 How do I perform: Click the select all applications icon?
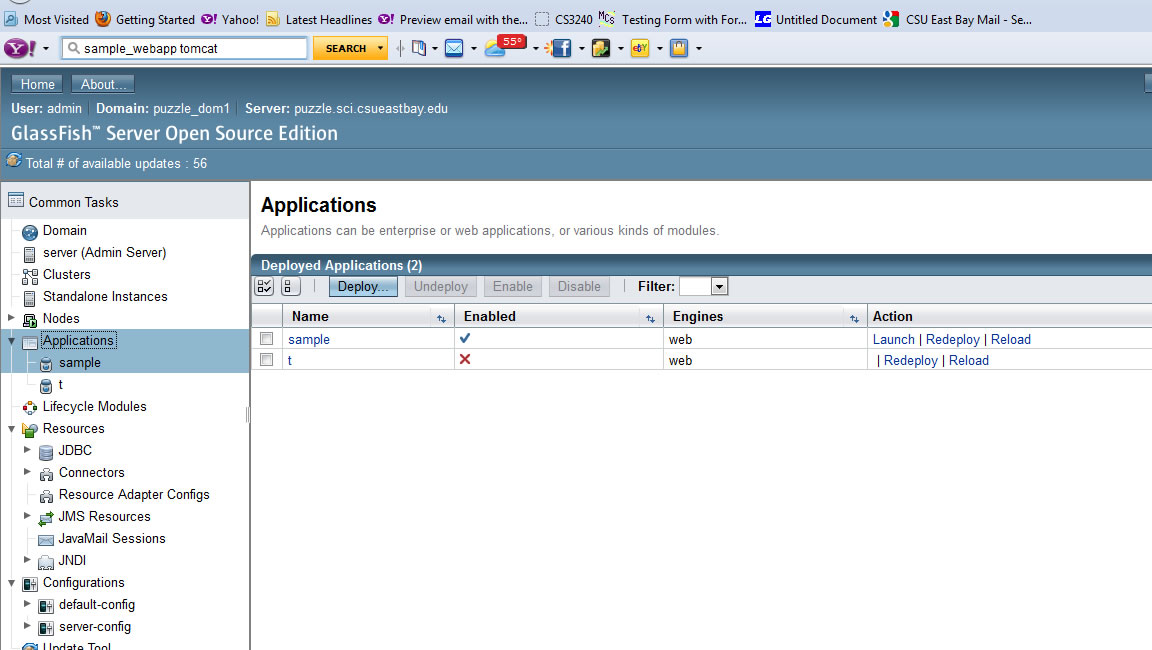coord(263,286)
